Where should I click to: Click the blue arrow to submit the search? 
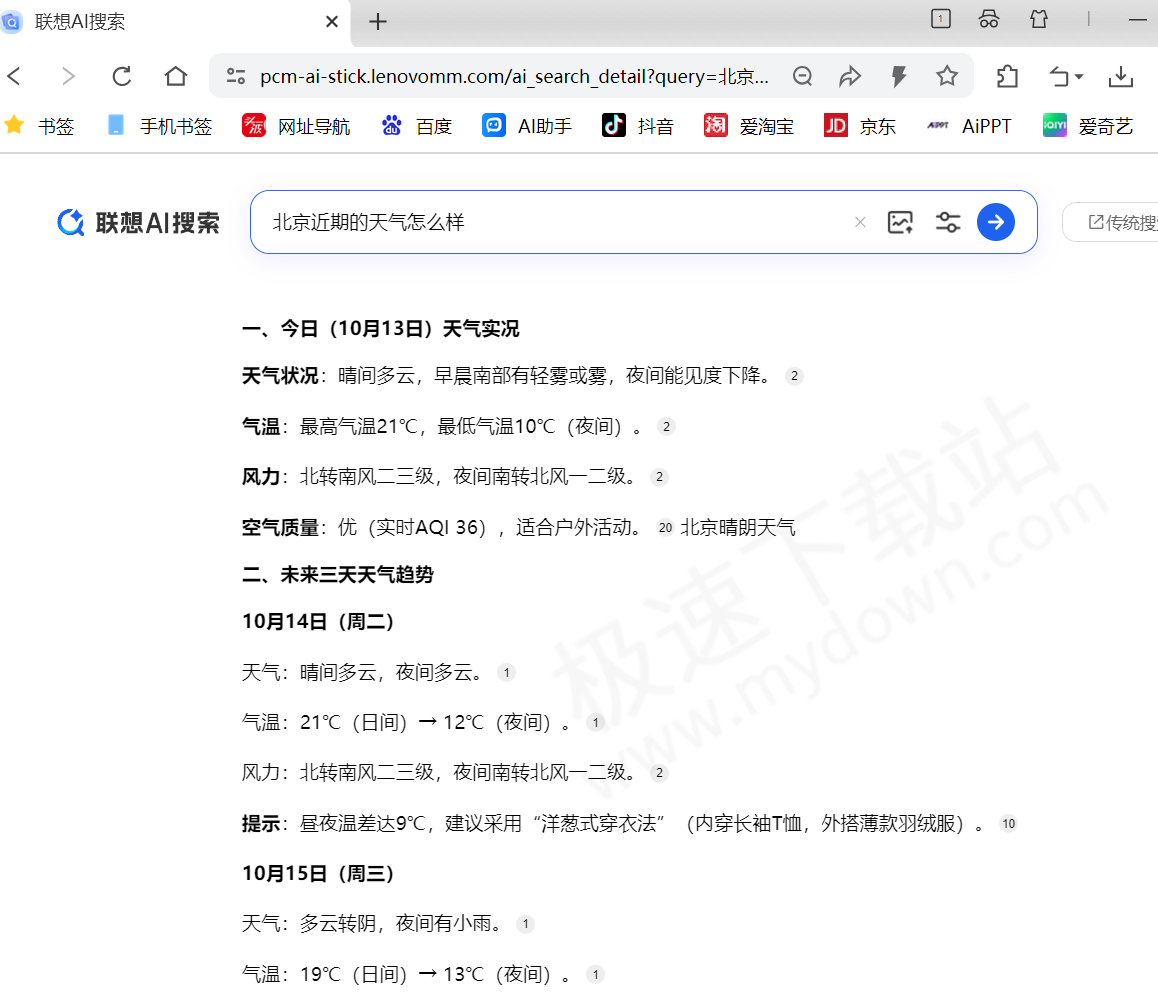click(x=996, y=222)
